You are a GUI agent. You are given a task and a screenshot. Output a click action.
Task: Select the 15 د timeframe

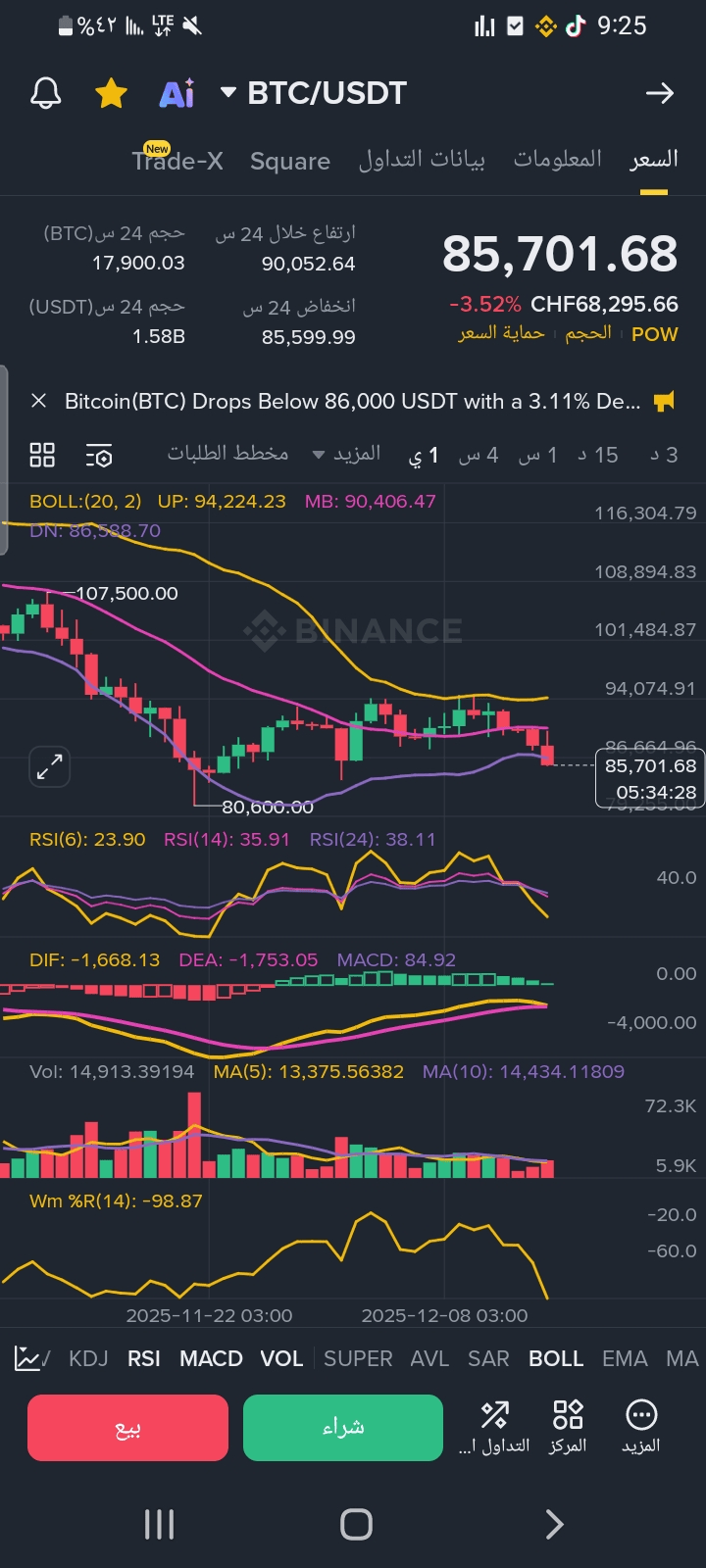click(598, 455)
